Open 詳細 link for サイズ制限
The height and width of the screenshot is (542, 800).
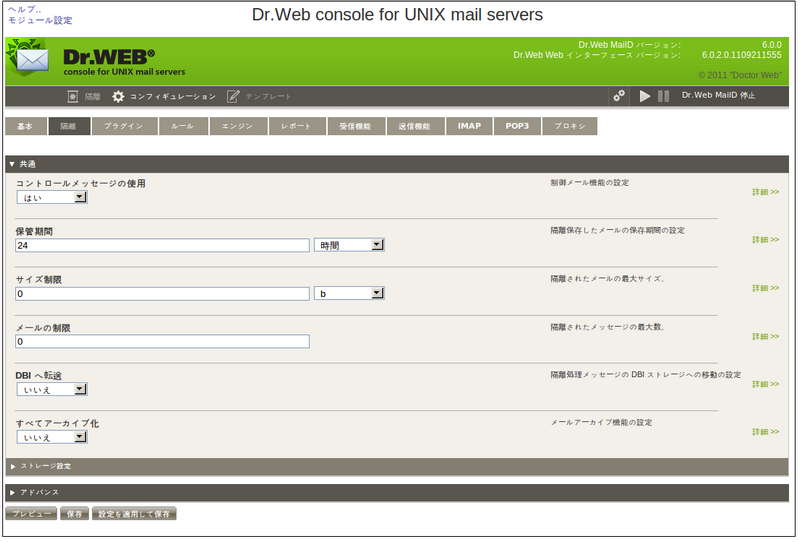[765, 288]
